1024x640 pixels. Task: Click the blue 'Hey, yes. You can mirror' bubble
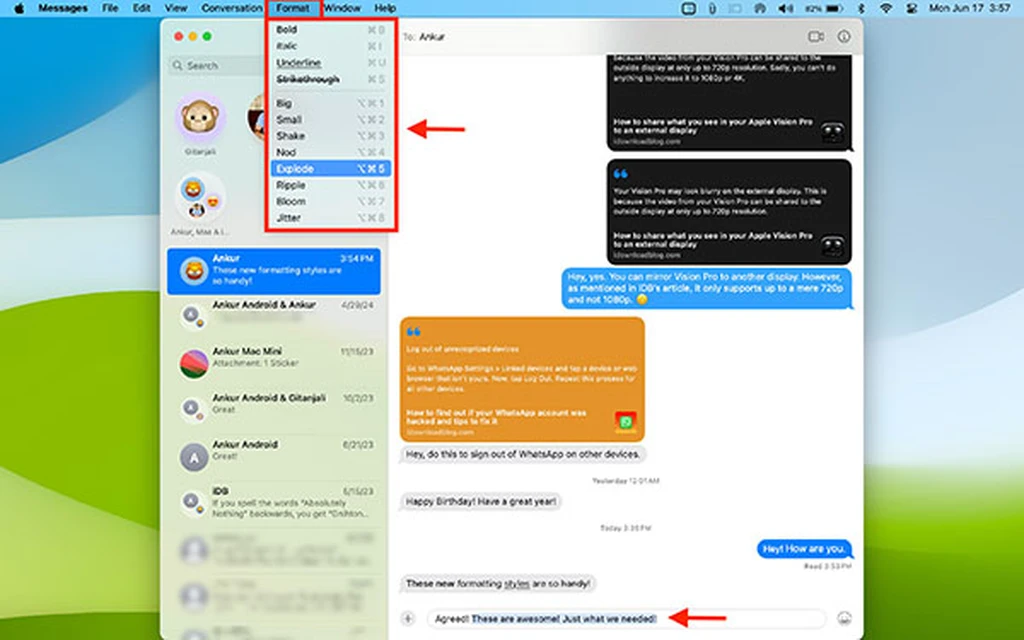(707, 288)
